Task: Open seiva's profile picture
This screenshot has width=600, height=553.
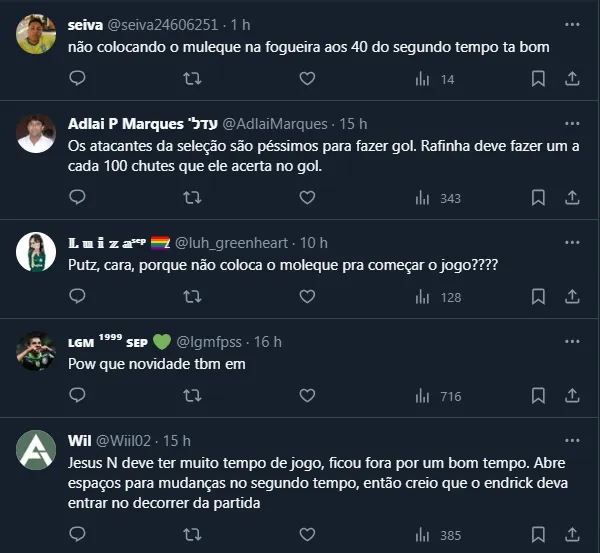Action: [36, 34]
